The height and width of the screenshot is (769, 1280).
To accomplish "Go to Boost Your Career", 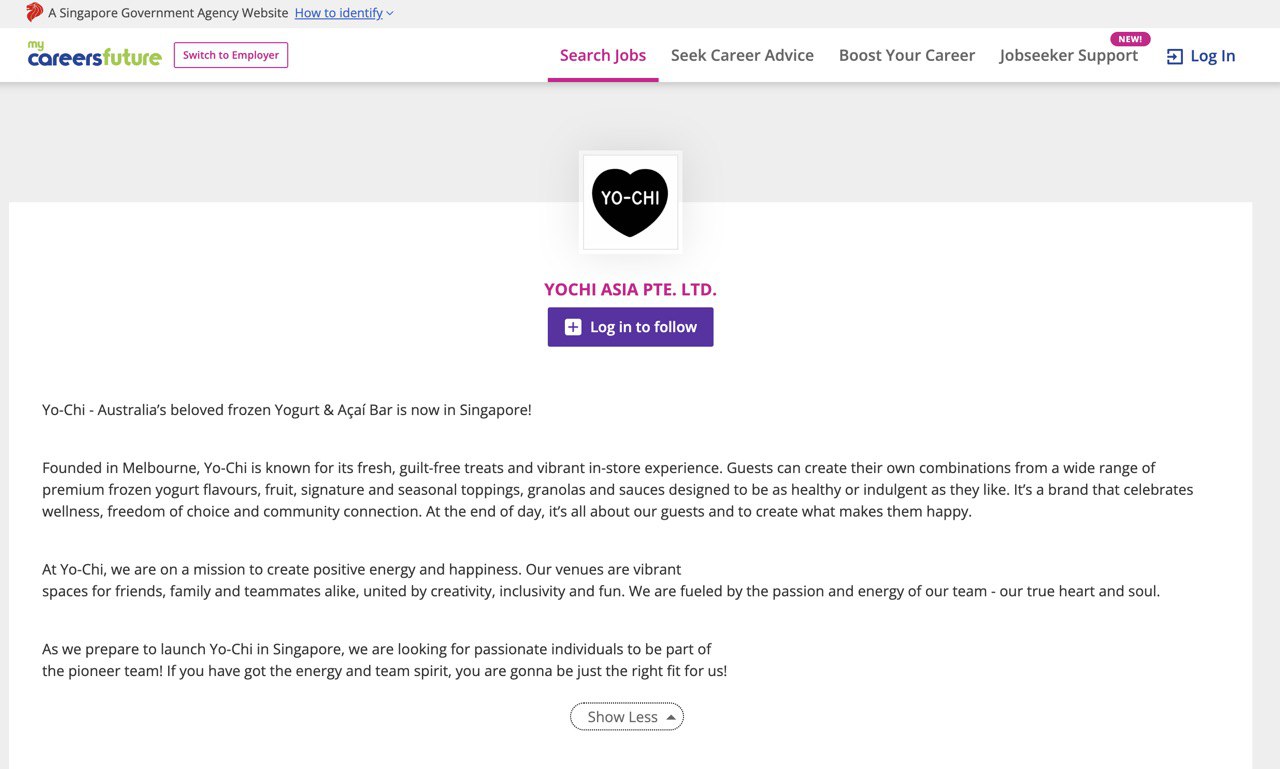I will (x=906, y=56).
